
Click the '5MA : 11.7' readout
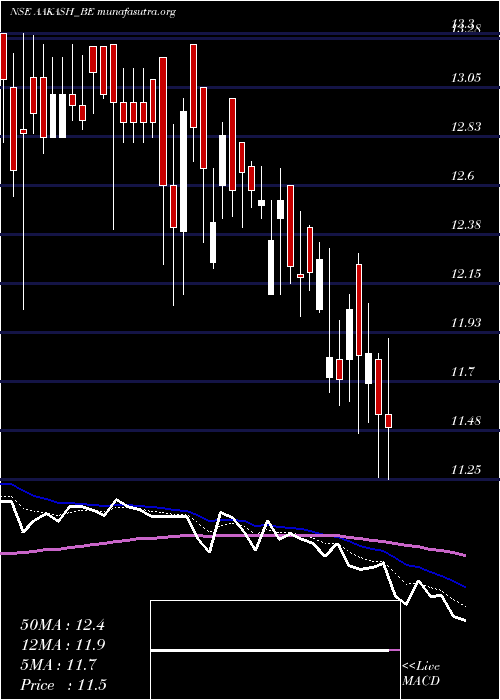pyautogui.click(x=58, y=665)
